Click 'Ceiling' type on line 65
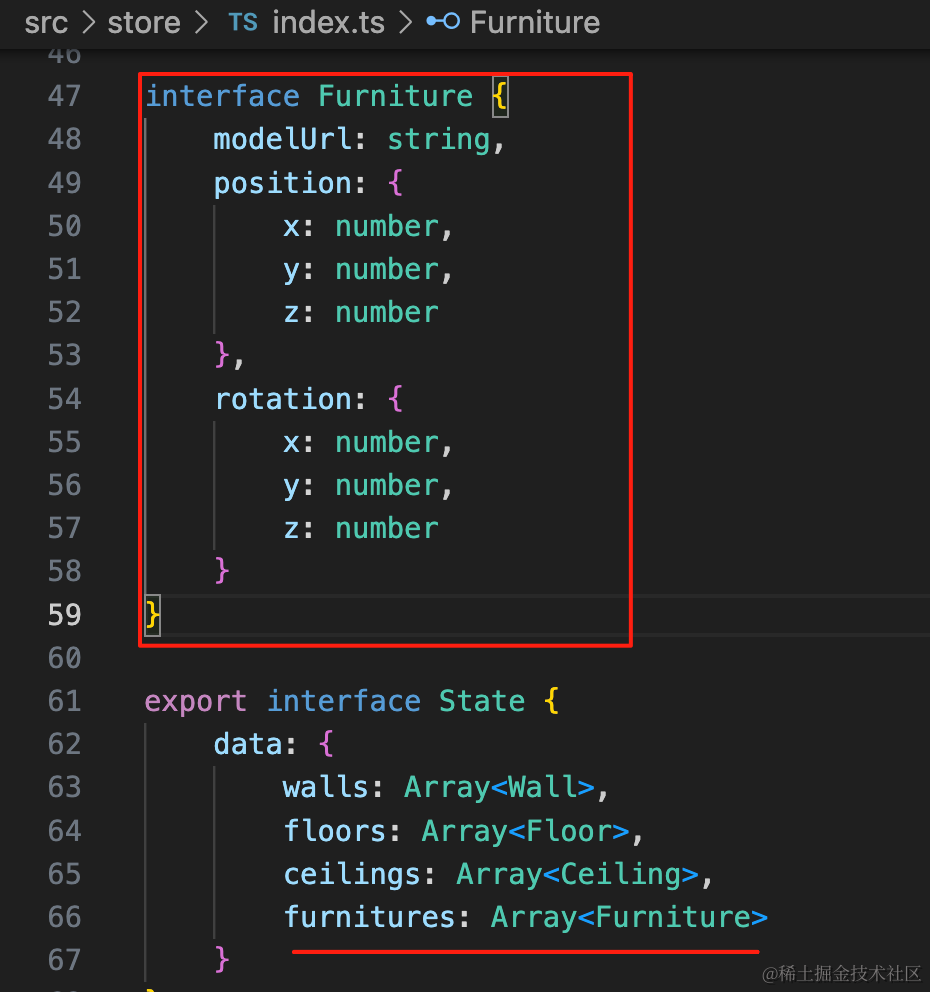 click(x=621, y=874)
